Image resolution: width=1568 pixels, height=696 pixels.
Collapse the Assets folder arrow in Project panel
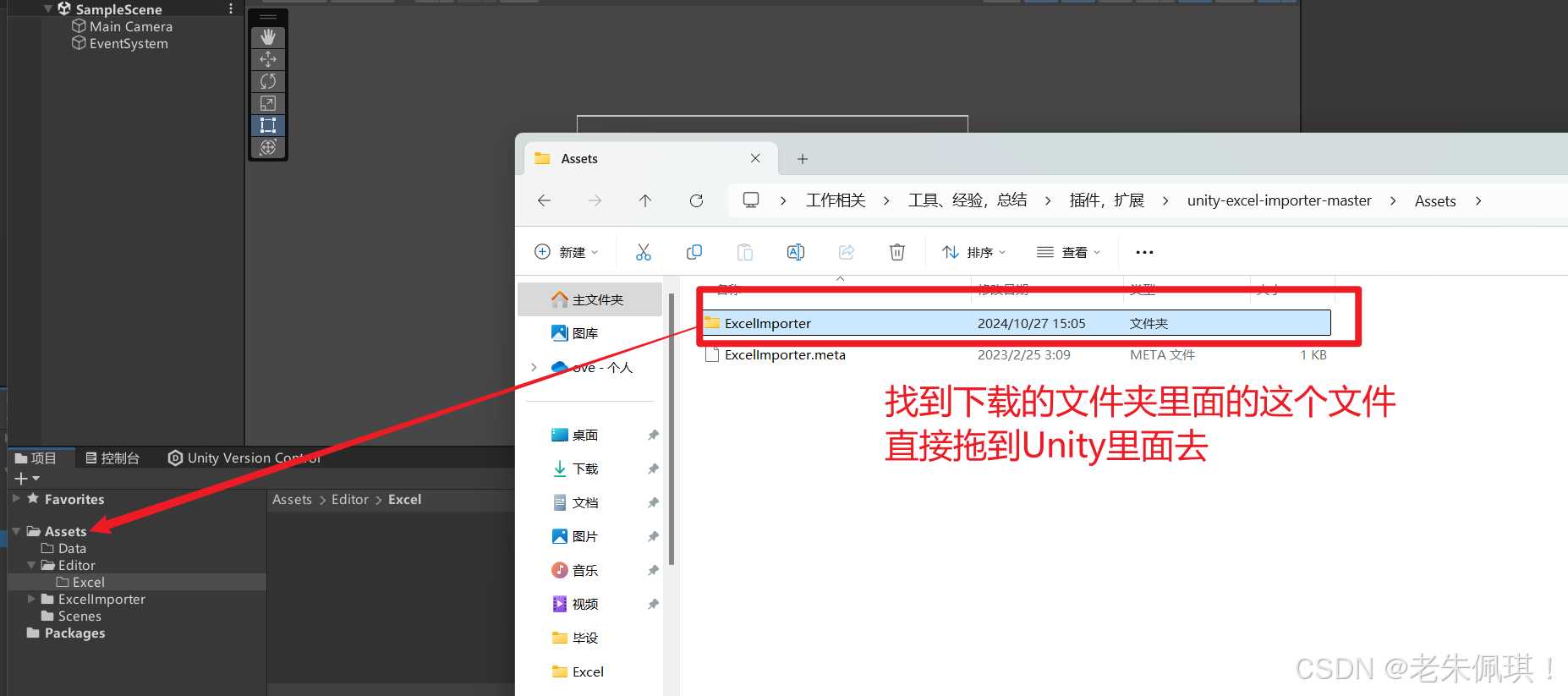[16, 531]
